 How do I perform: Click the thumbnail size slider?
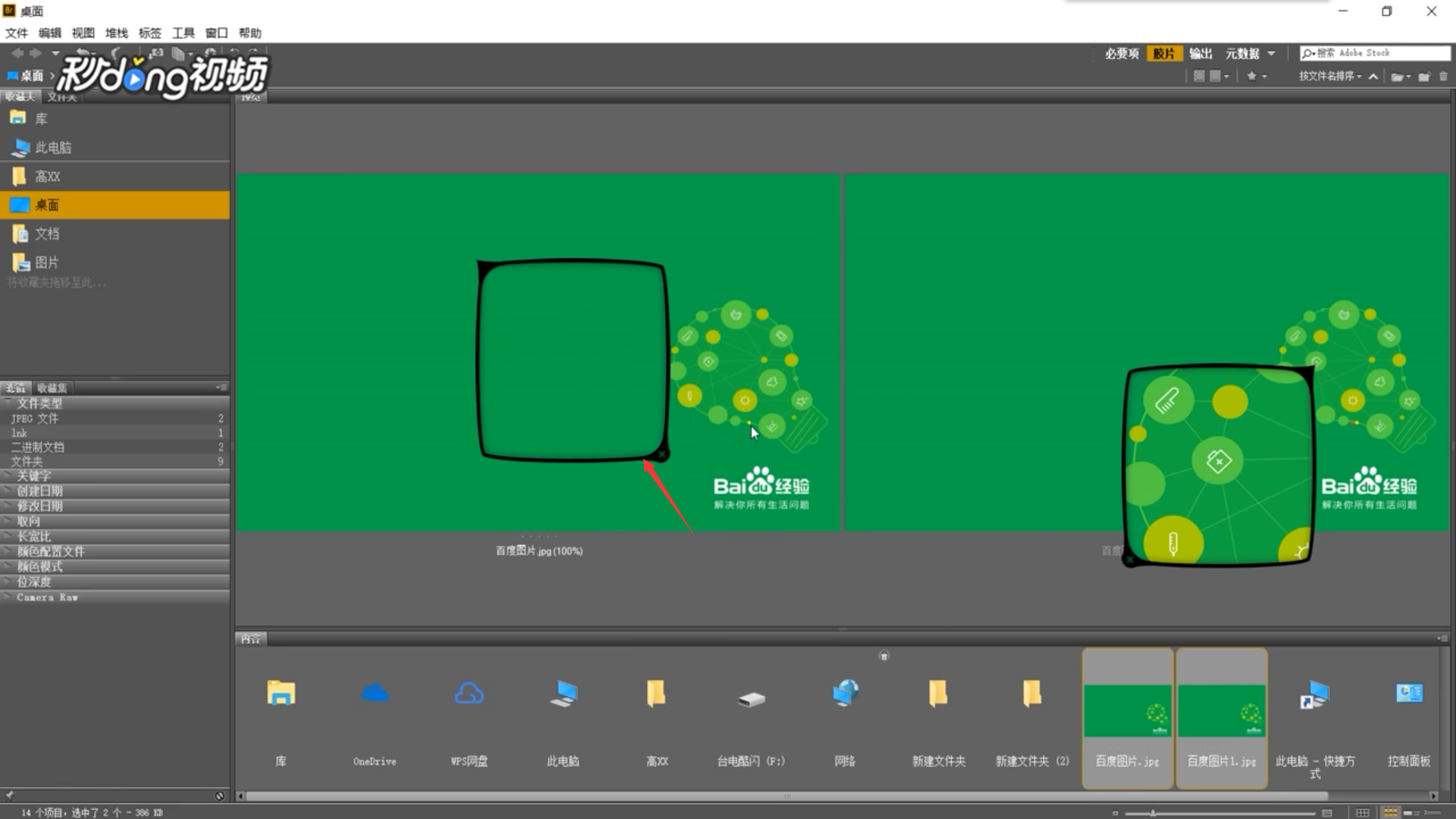pyautogui.click(x=1153, y=813)
